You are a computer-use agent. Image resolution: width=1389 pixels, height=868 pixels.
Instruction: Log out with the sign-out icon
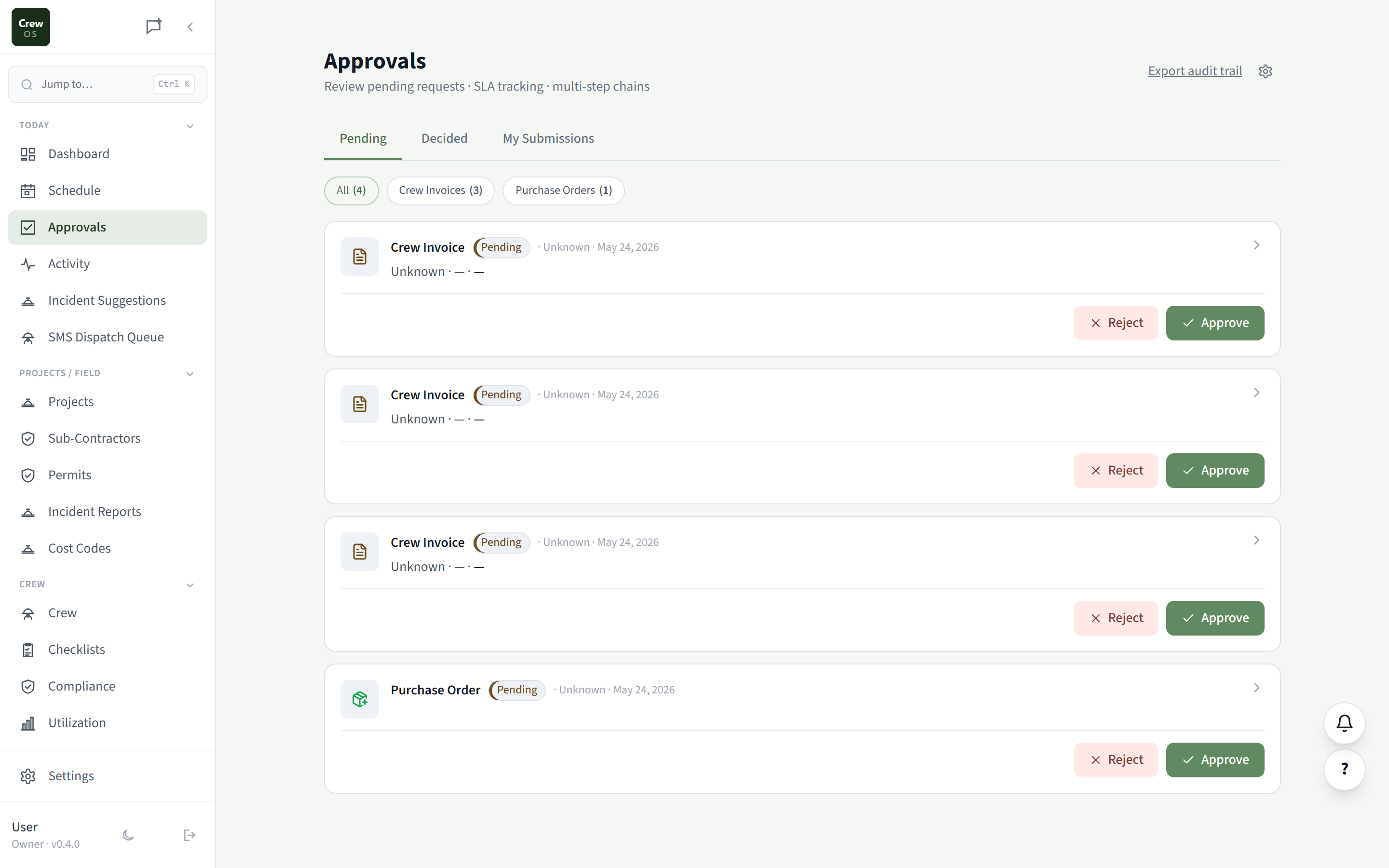190,835
